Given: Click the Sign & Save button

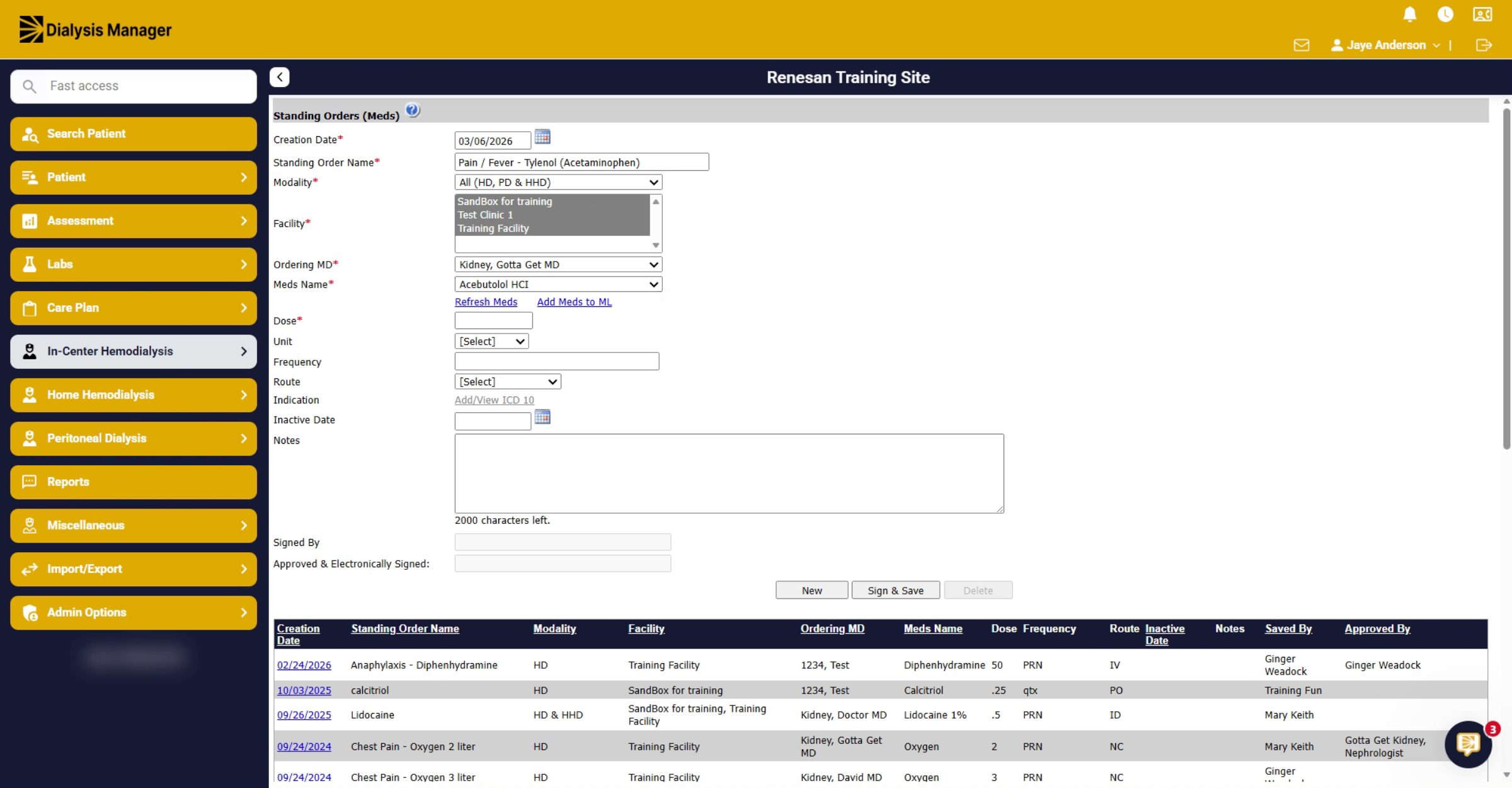Looking at the screenshot, I should [x=895, y=591].
